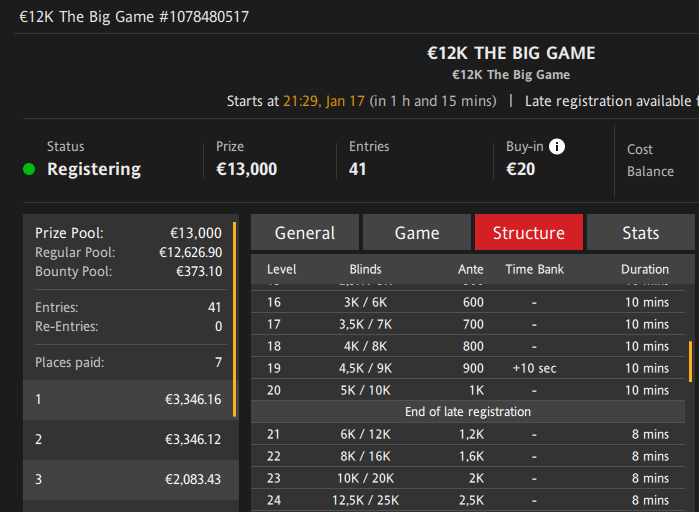Click the first place prize row

tap(128, 399)
